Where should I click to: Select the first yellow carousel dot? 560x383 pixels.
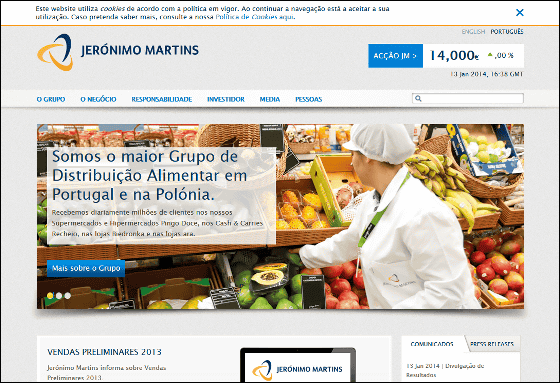(50, 295)
